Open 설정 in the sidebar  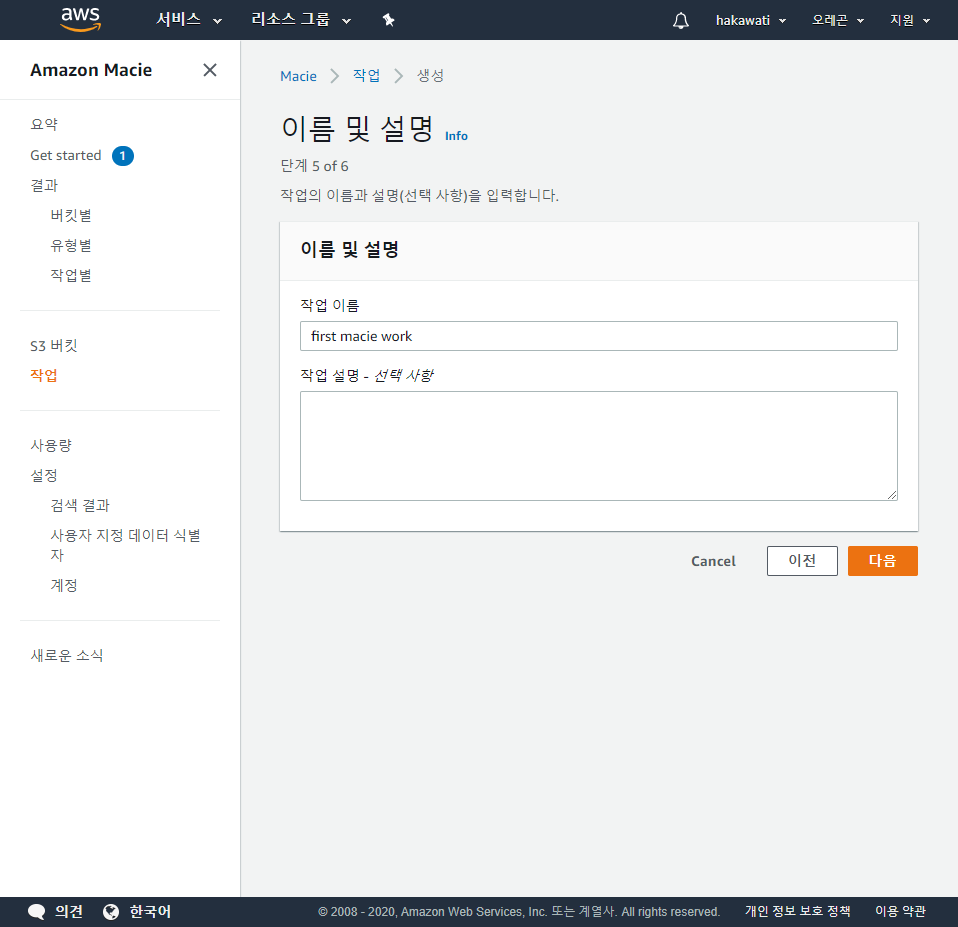coord(44,475)
